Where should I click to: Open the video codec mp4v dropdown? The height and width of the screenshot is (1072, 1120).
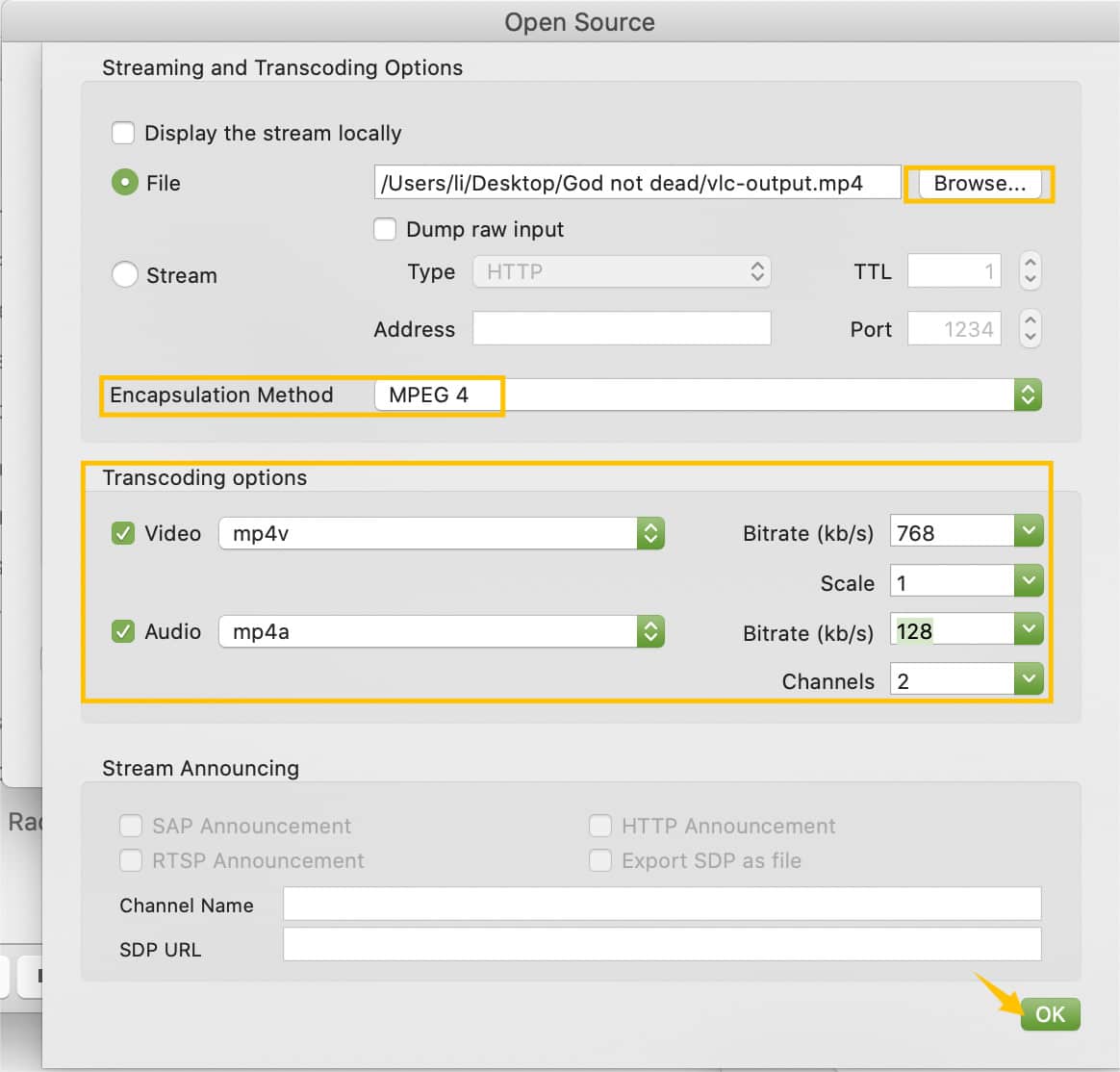coord(650,533)
